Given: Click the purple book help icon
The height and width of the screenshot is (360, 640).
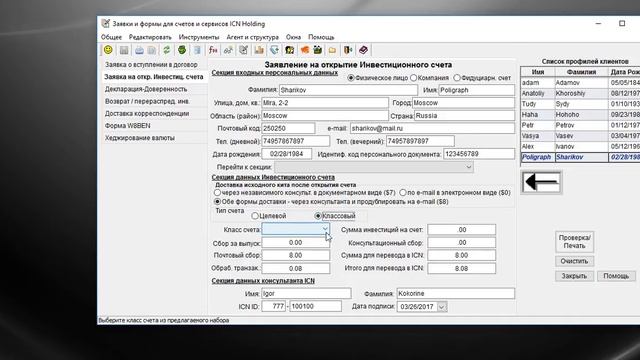Looking at the screenshot, I should pyautogui.click(x=363, y=50).
